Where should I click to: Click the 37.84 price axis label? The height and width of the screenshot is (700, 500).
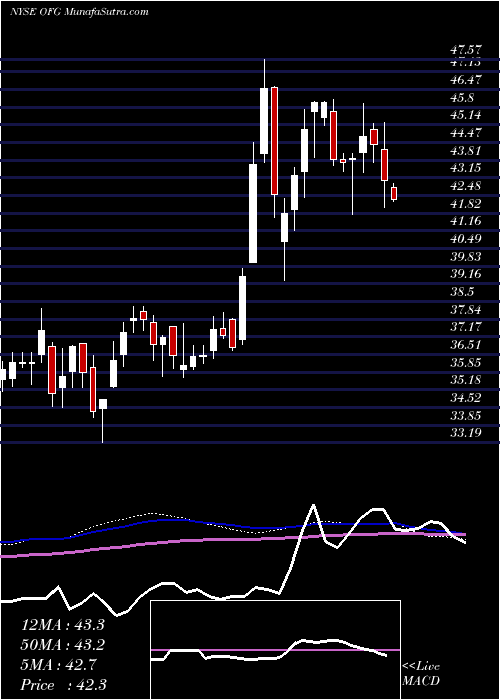[466, 309]
